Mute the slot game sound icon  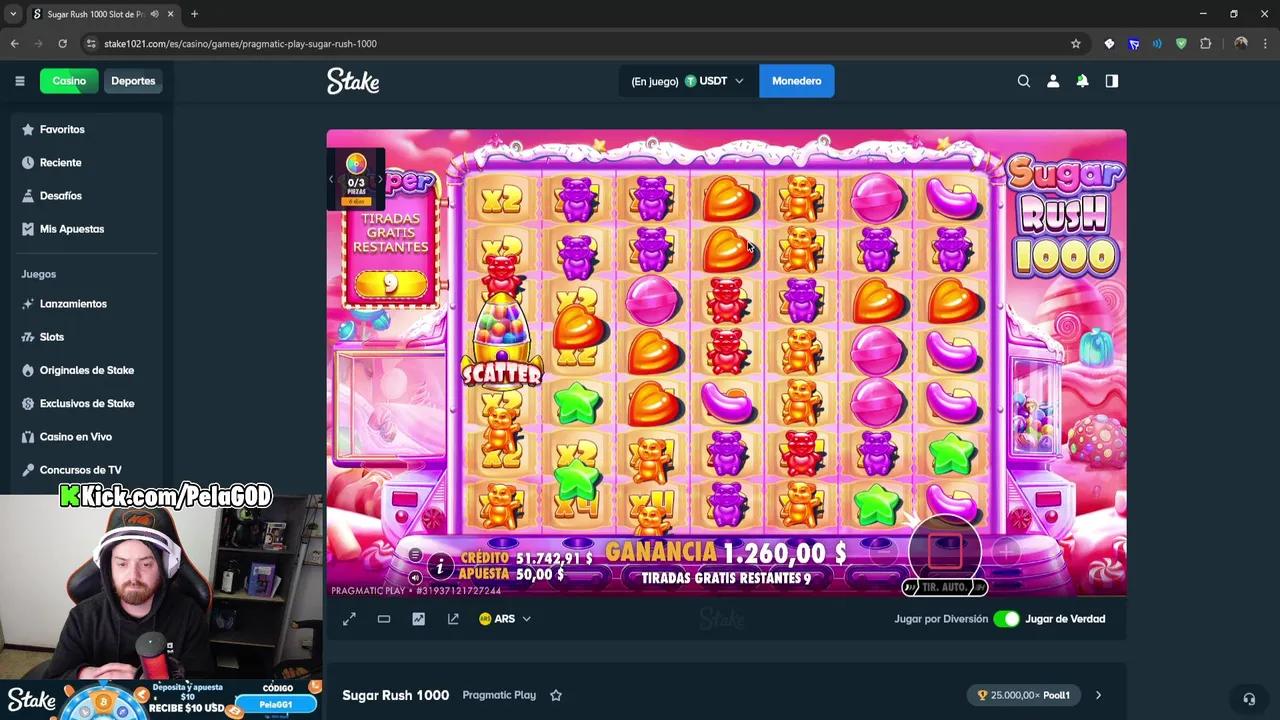[415, 577]
